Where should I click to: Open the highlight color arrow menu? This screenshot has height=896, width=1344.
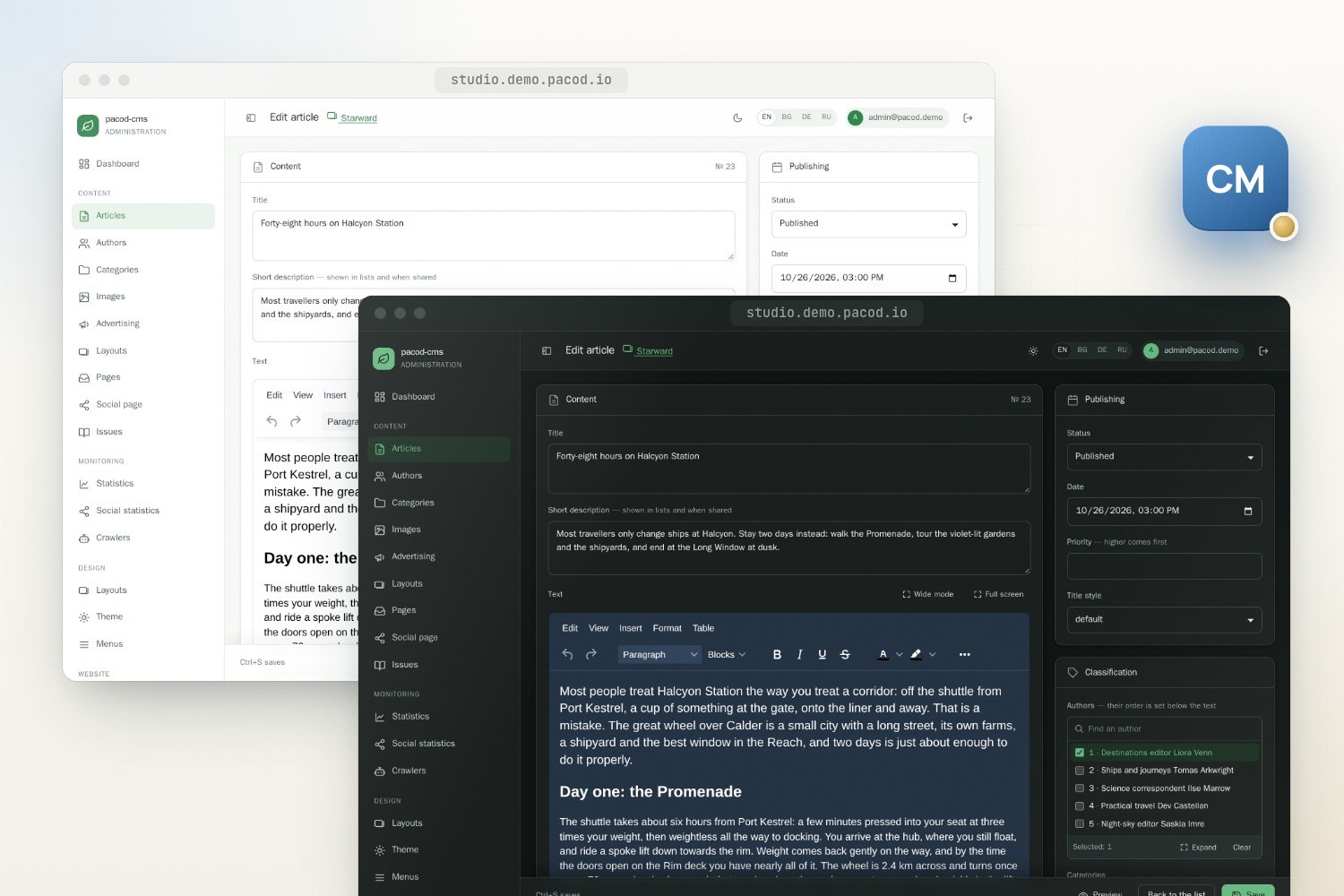pyautogui.click(x=932, y=655)
